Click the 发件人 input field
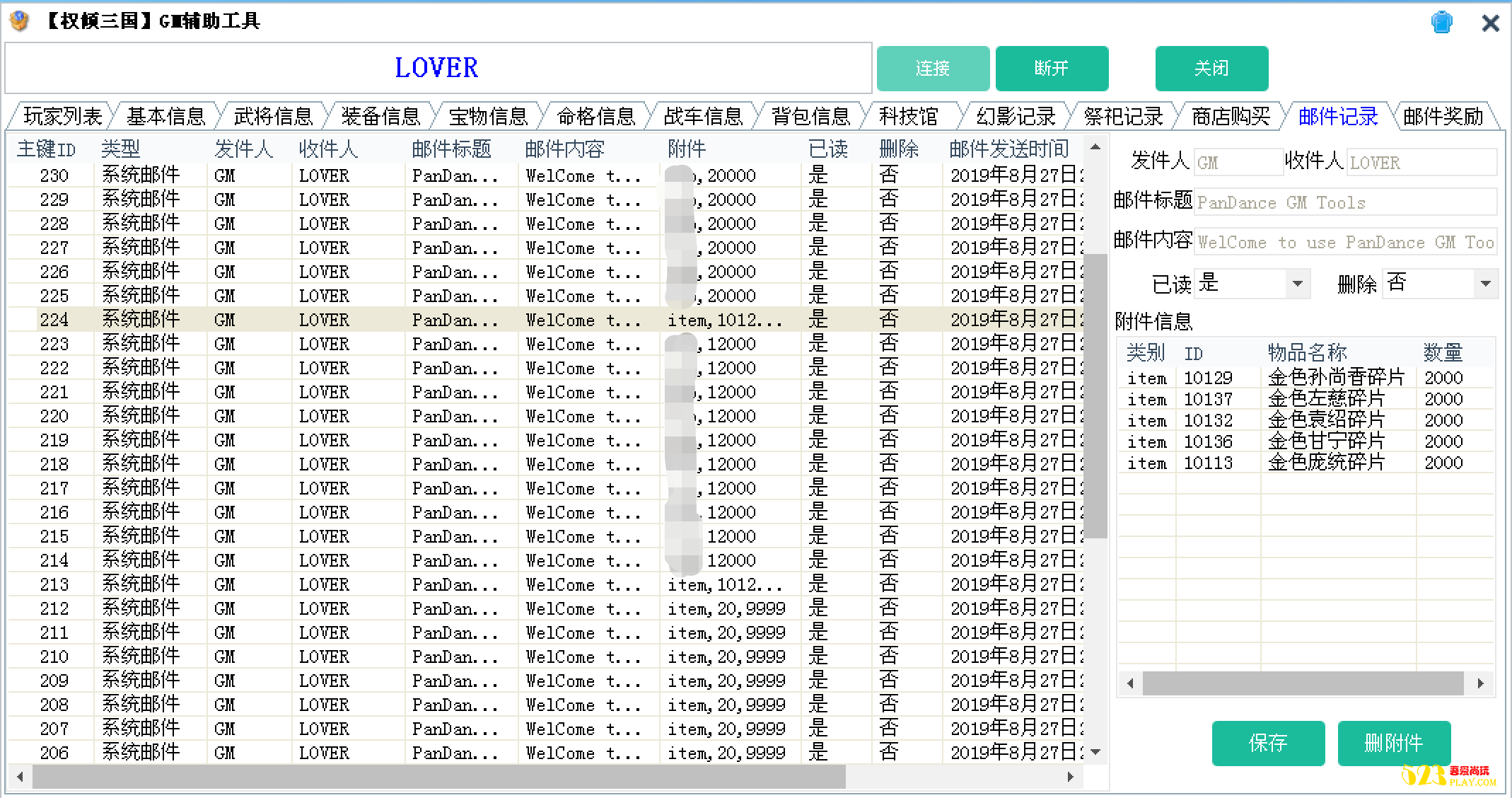Screen dimensions: 1512x798 1238,162
